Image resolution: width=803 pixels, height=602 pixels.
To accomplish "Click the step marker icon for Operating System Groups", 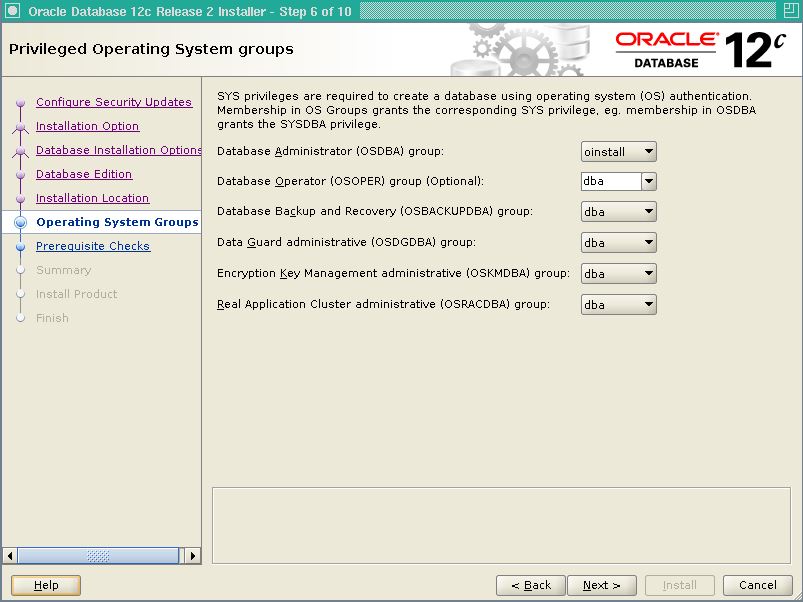I will (20, 222).
